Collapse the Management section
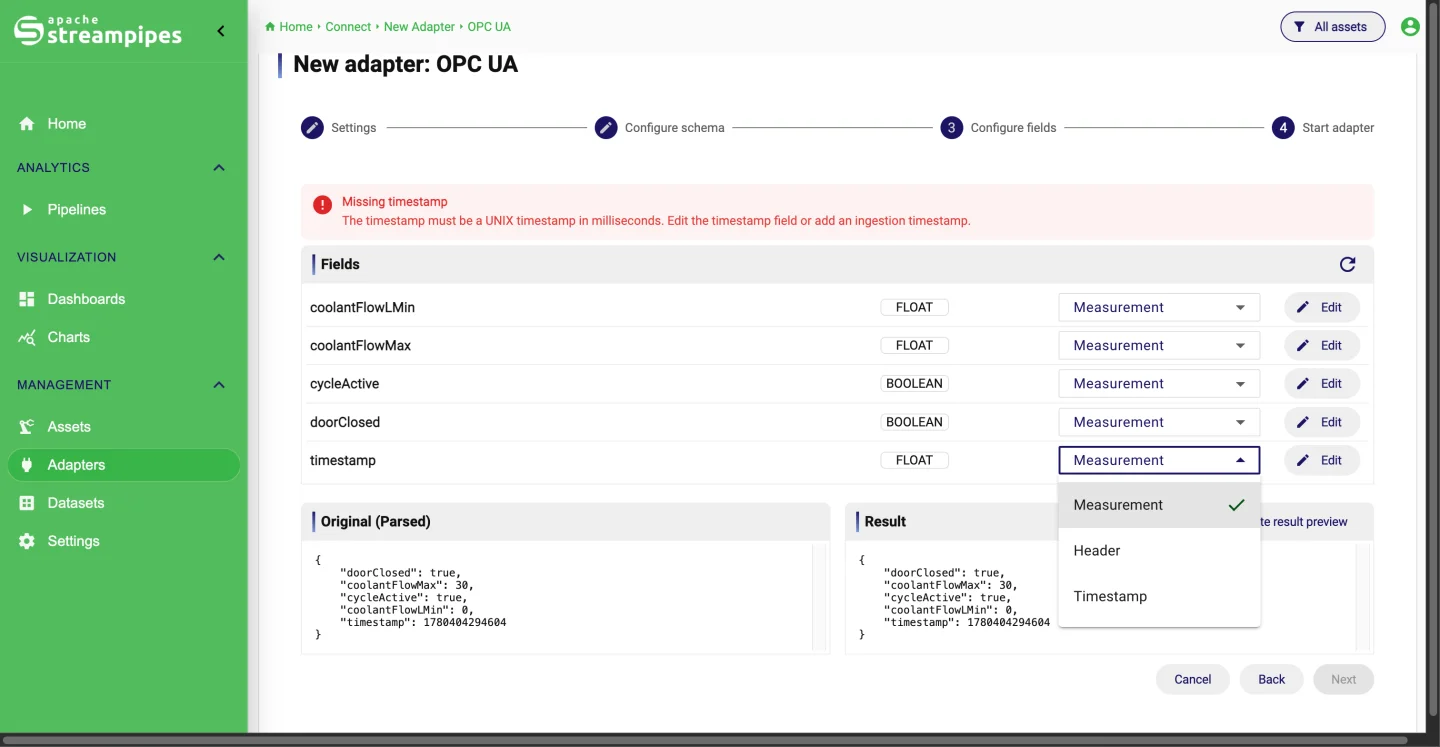 pos(219,385)
